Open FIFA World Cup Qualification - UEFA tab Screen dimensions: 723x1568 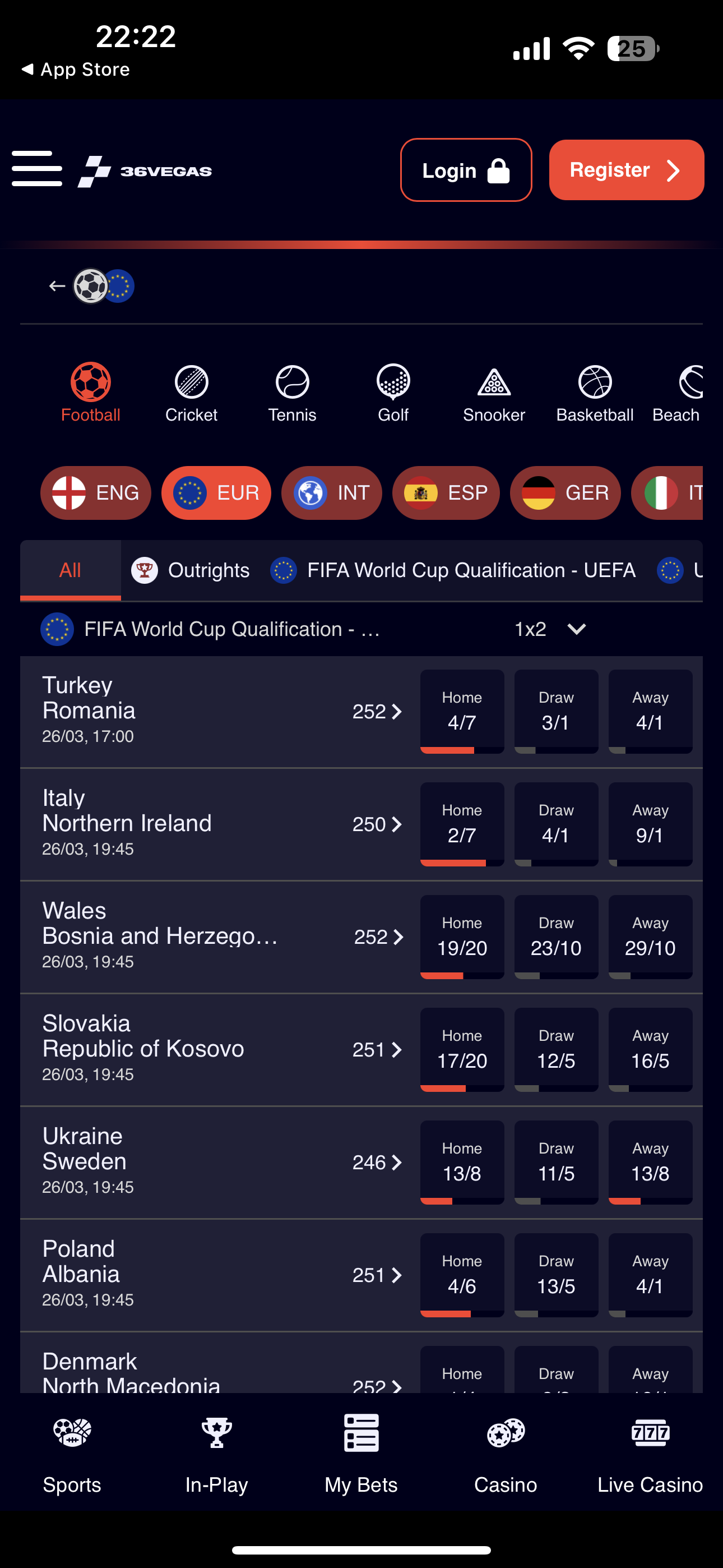tap(454, 570)
